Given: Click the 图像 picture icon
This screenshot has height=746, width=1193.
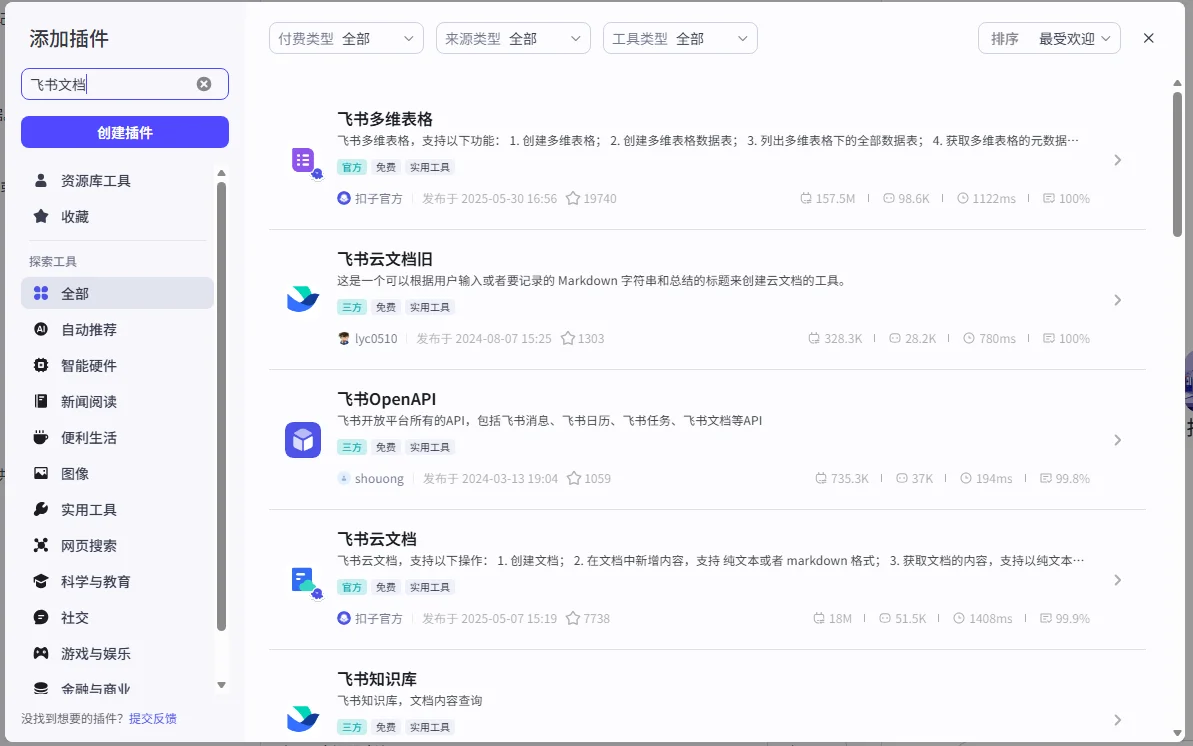Looking at the screenshot, I should click(41, 473).
